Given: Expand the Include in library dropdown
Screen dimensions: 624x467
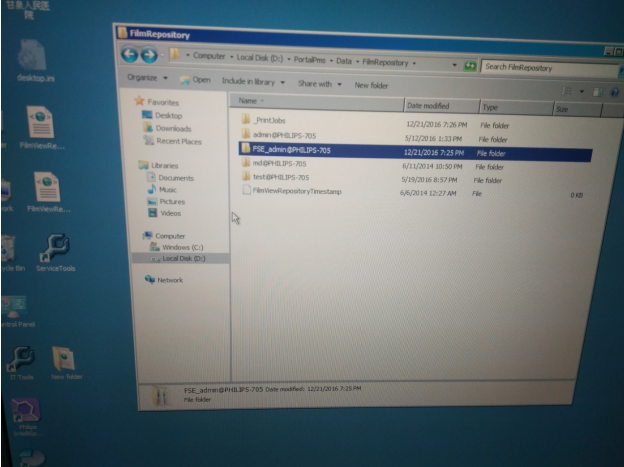Looking at the screenshot, I should tap(253, 81).
